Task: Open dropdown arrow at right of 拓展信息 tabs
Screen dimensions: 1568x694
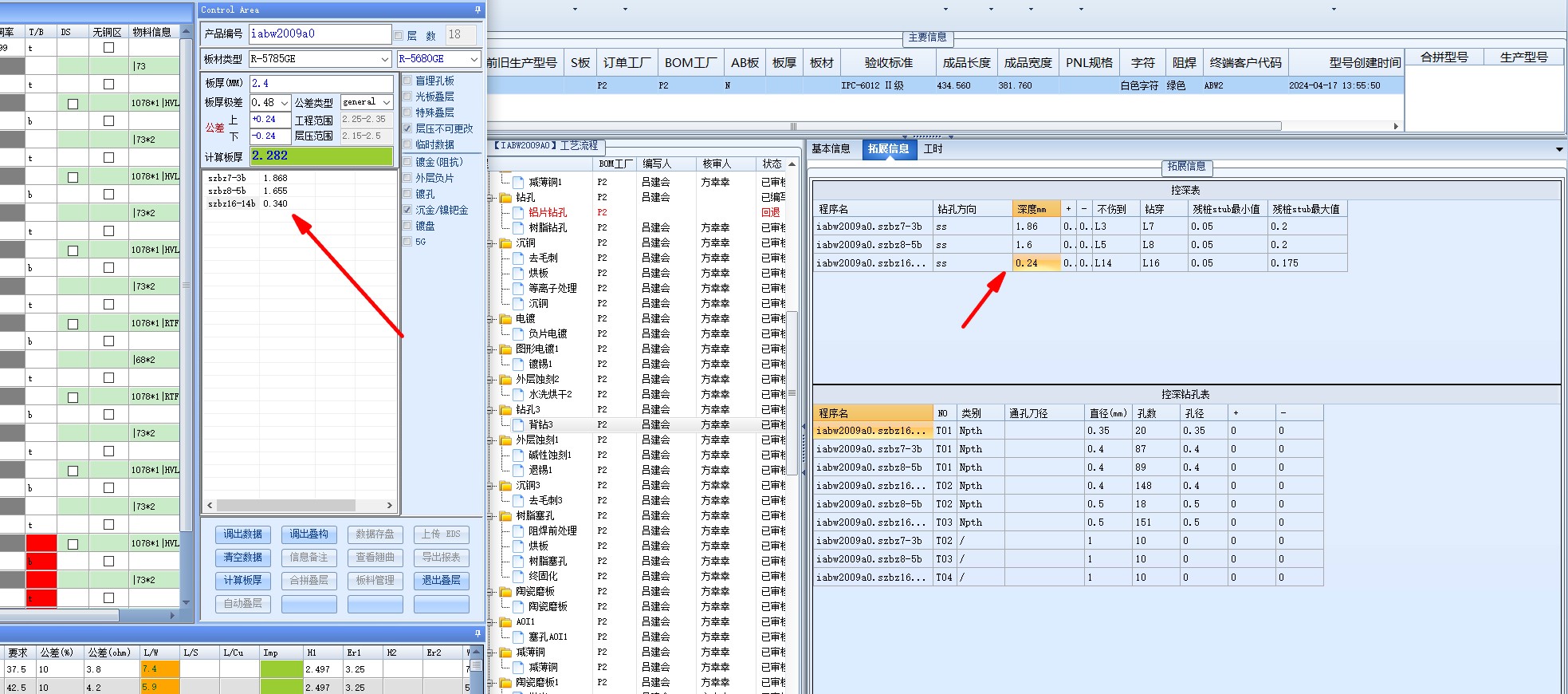Action: coord(1559,149)
